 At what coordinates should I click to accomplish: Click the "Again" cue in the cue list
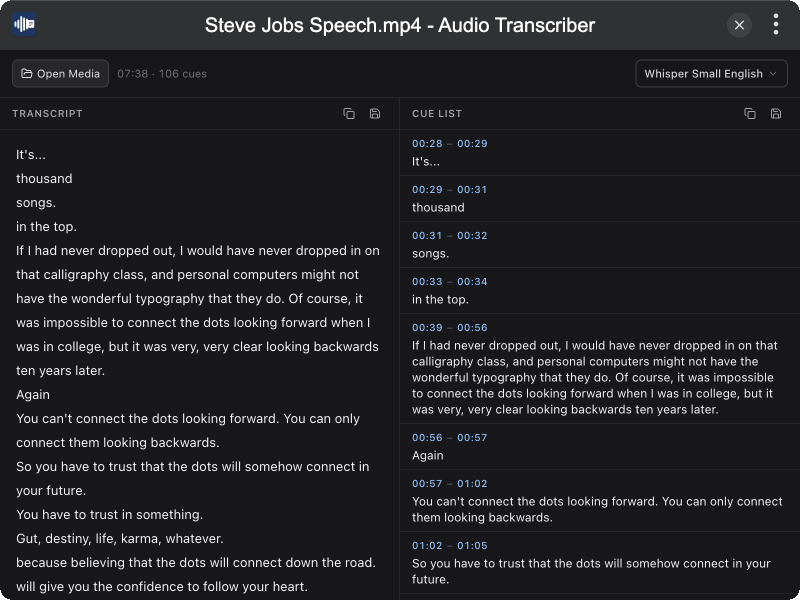pyautogui.click(x=428, y=456)
